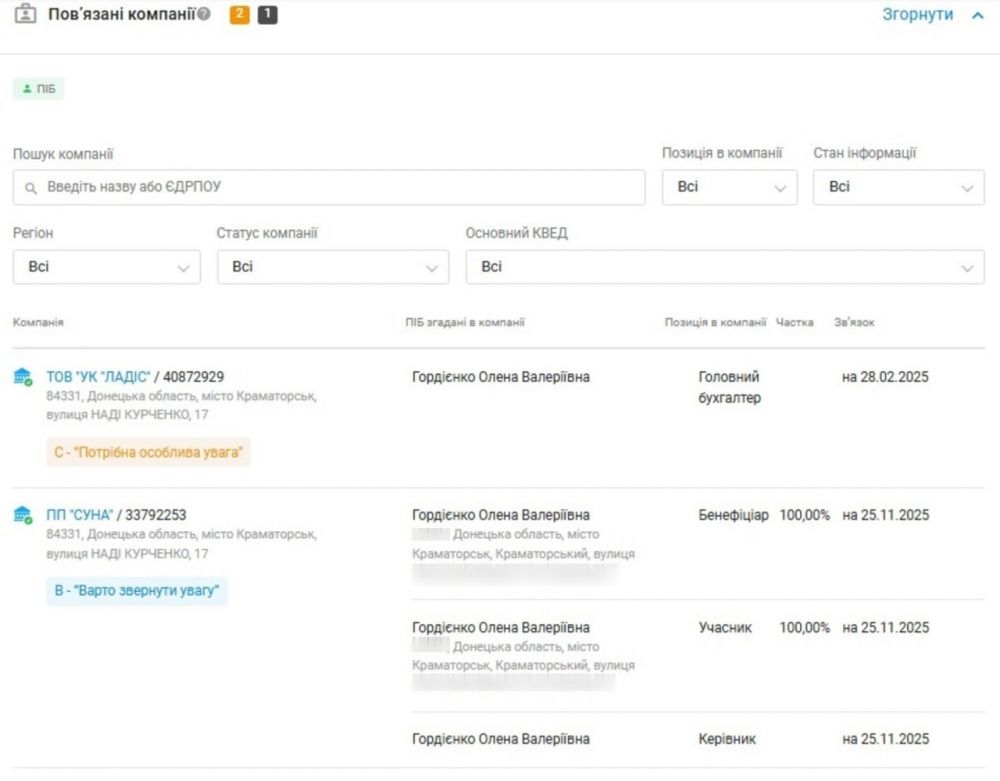Click the company icon next to ТОВ "УК "ЛАДІС"
Image resolution: width=1000 pixels, height=781 pixels.
click(22, 377)
